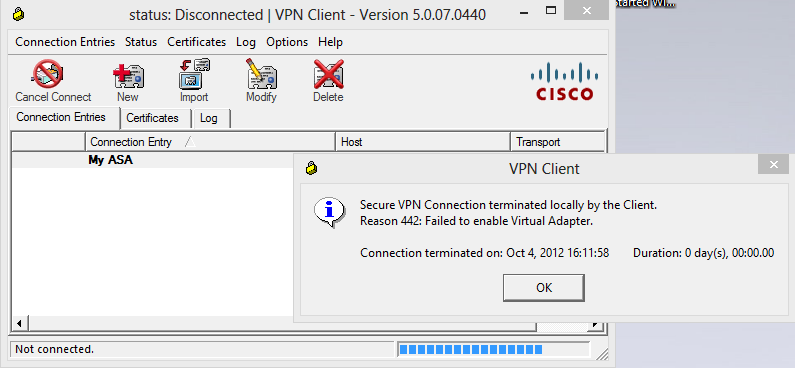Click the blue connection progress bar
This screenshot has height=368, width=795.
coord(471,349)
